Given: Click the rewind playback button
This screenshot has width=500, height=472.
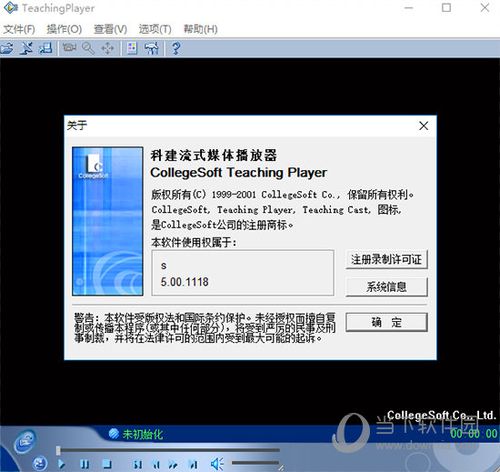Looking at the screenshot, I should coord(156,464).
